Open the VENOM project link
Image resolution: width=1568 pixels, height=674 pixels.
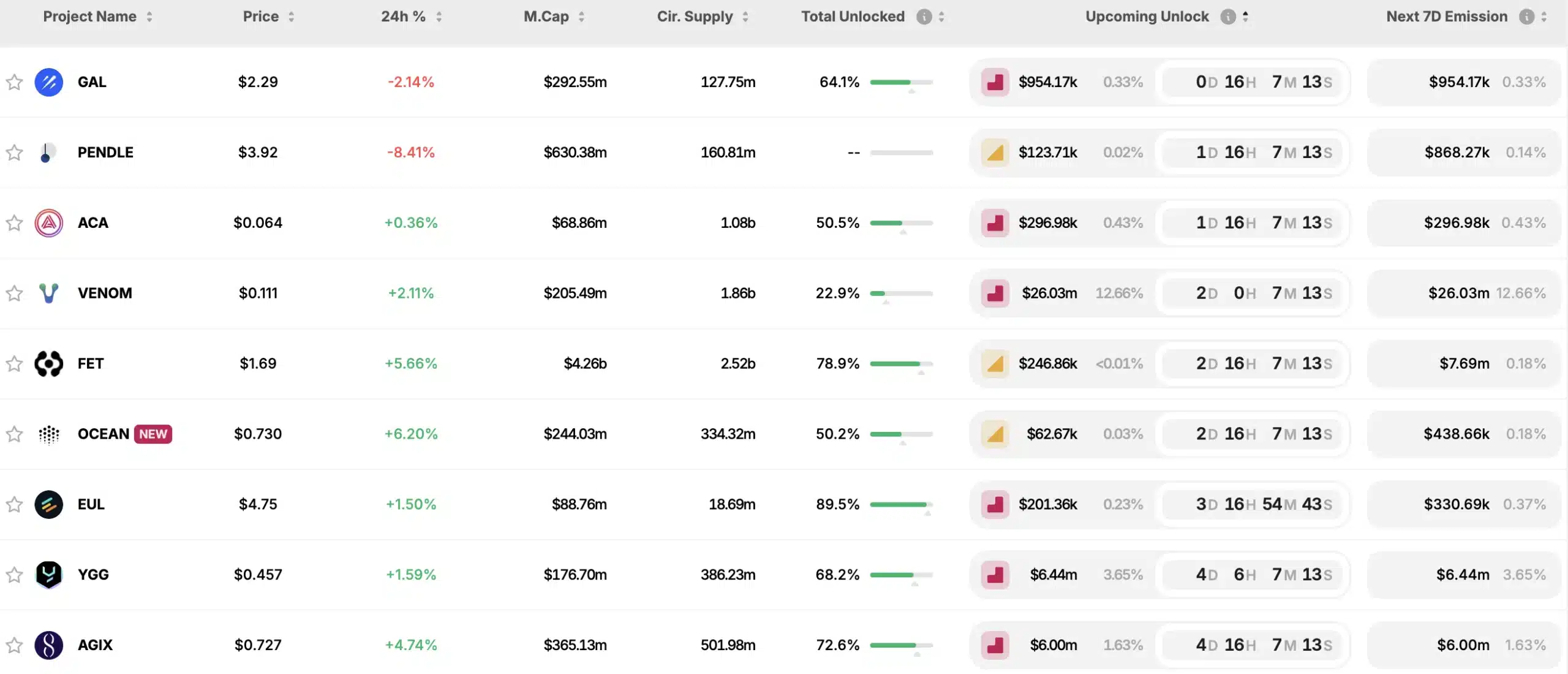105,293
